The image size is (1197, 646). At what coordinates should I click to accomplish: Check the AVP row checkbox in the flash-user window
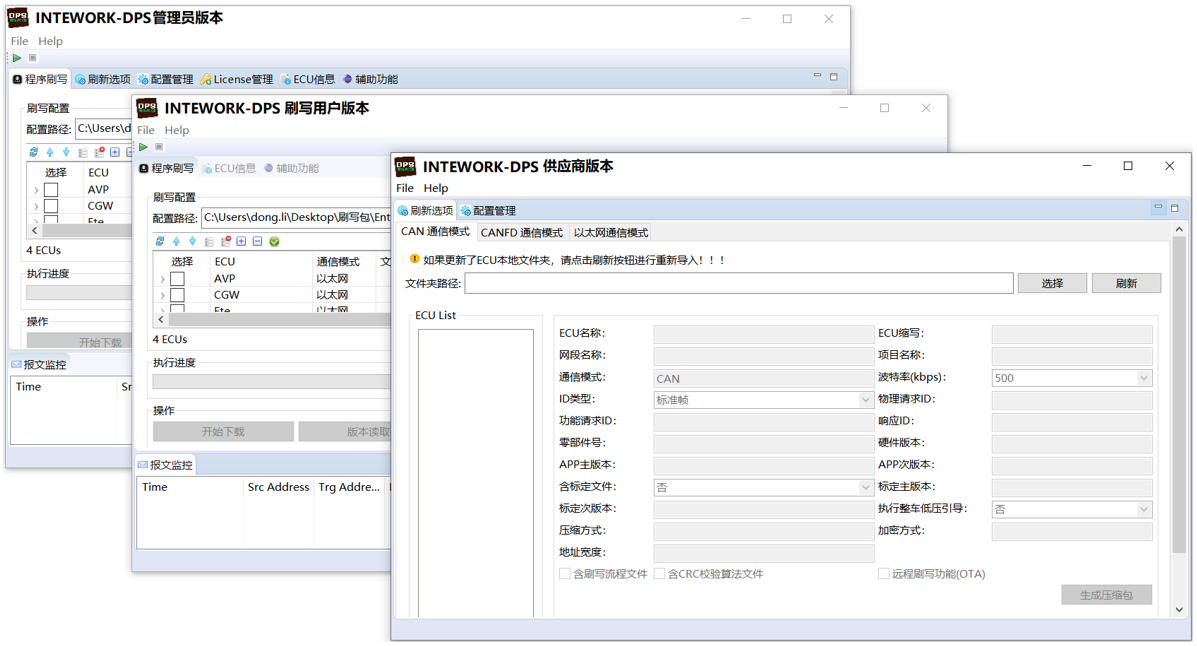pyautogui.click(x=177, y=279)
